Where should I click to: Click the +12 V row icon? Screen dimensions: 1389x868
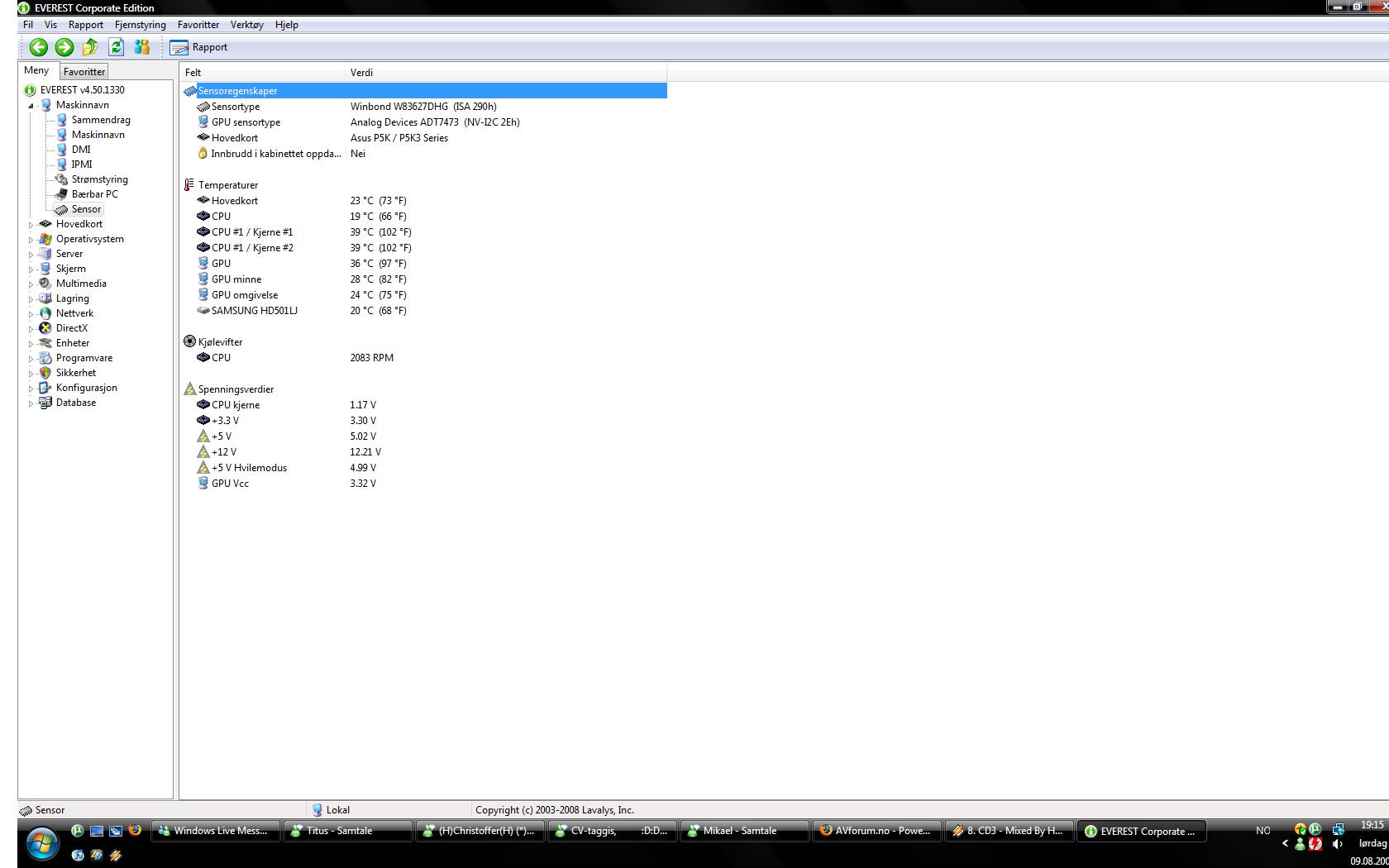click(x=203, y=451)
